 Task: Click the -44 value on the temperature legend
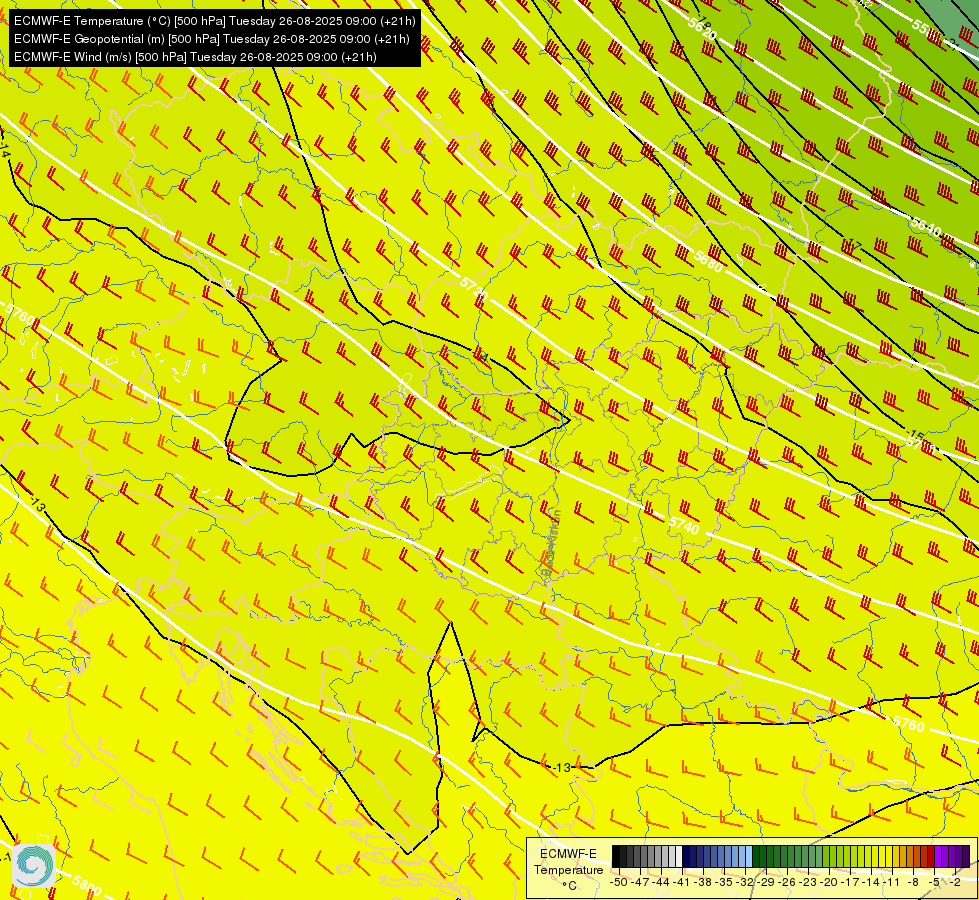point(661,883)
